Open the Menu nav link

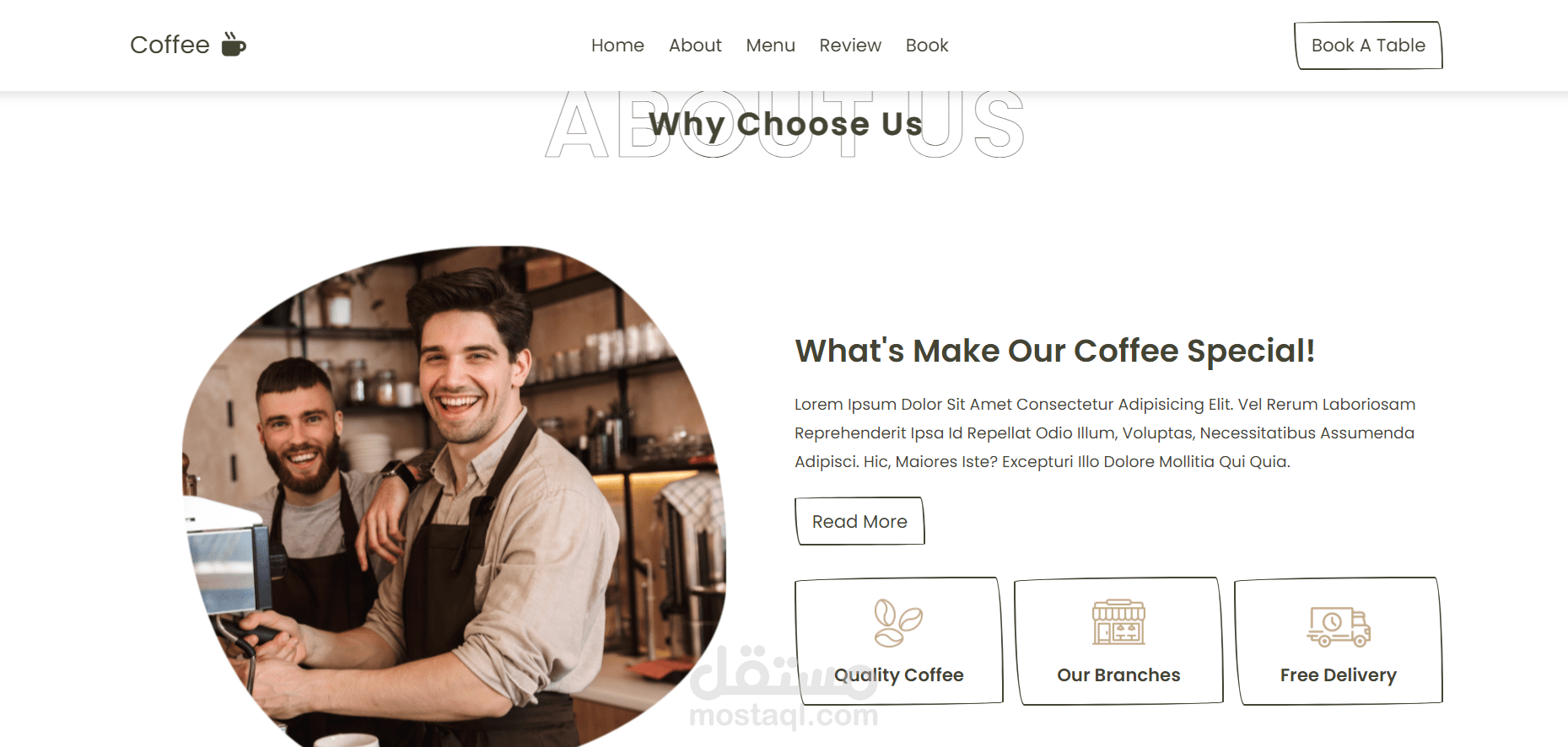(770, 46)
